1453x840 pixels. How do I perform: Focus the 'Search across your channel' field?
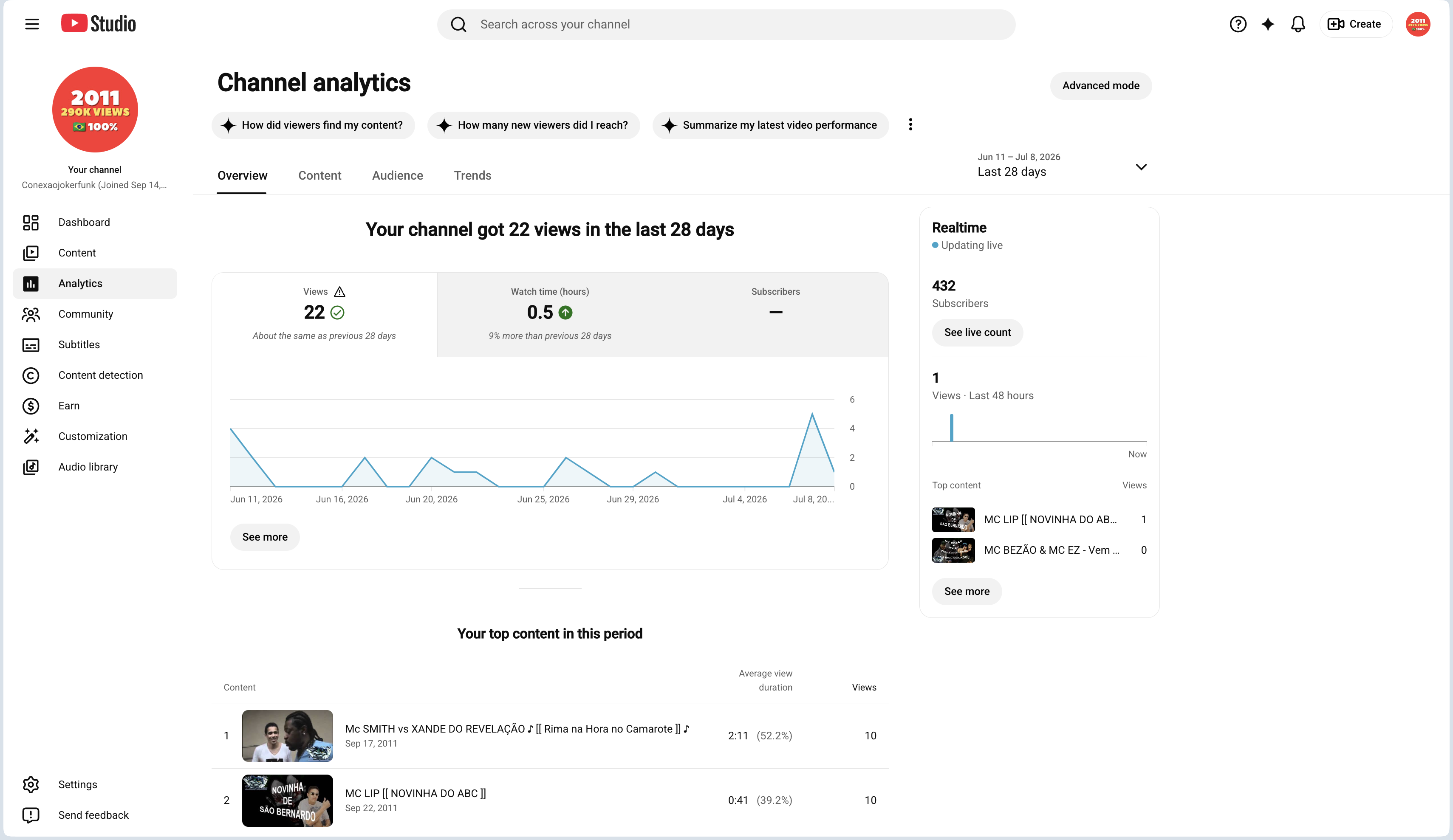726,24
